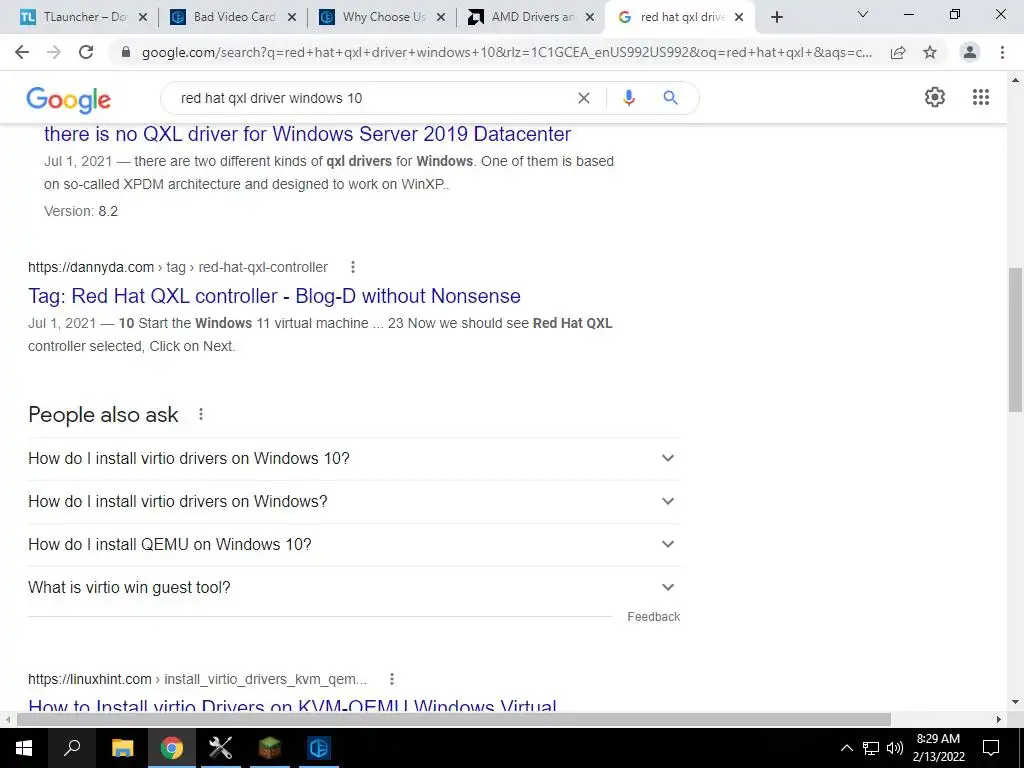Close the Bad Video Card tab
The width and height of the screenshot is (1024, 768).
click(x=292, y=18)
